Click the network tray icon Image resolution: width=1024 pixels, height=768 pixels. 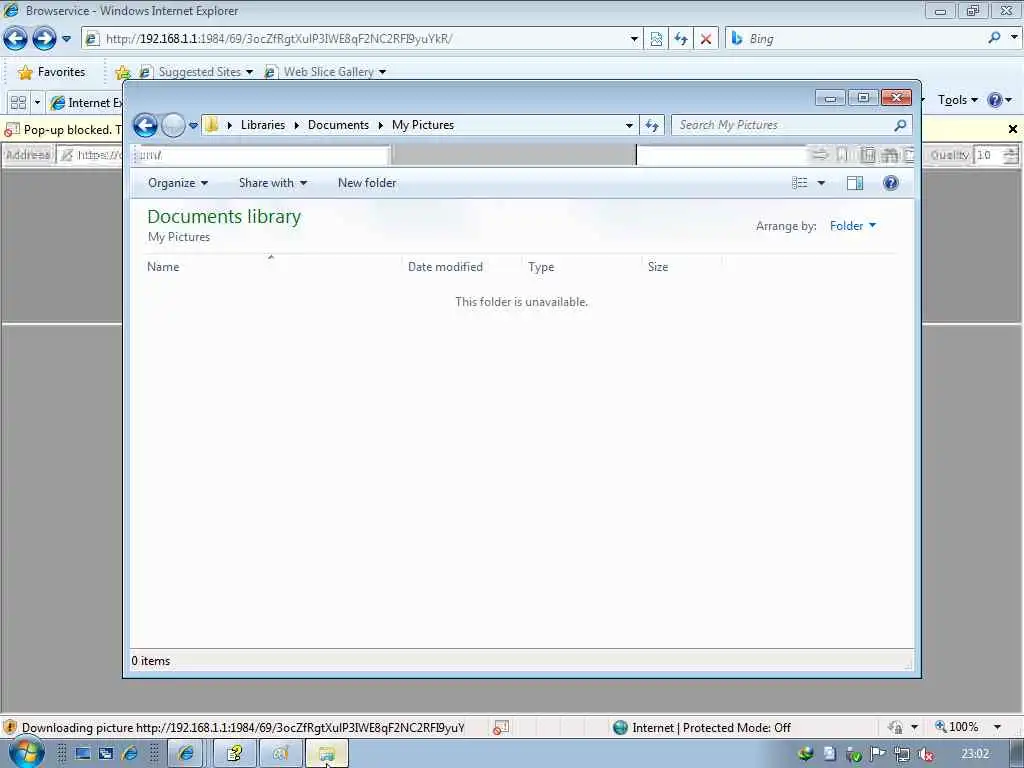[902, 754]
